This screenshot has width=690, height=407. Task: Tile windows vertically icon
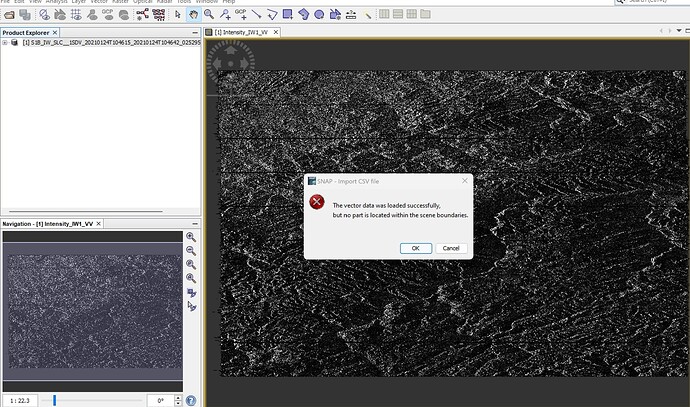tap(398, 14)
